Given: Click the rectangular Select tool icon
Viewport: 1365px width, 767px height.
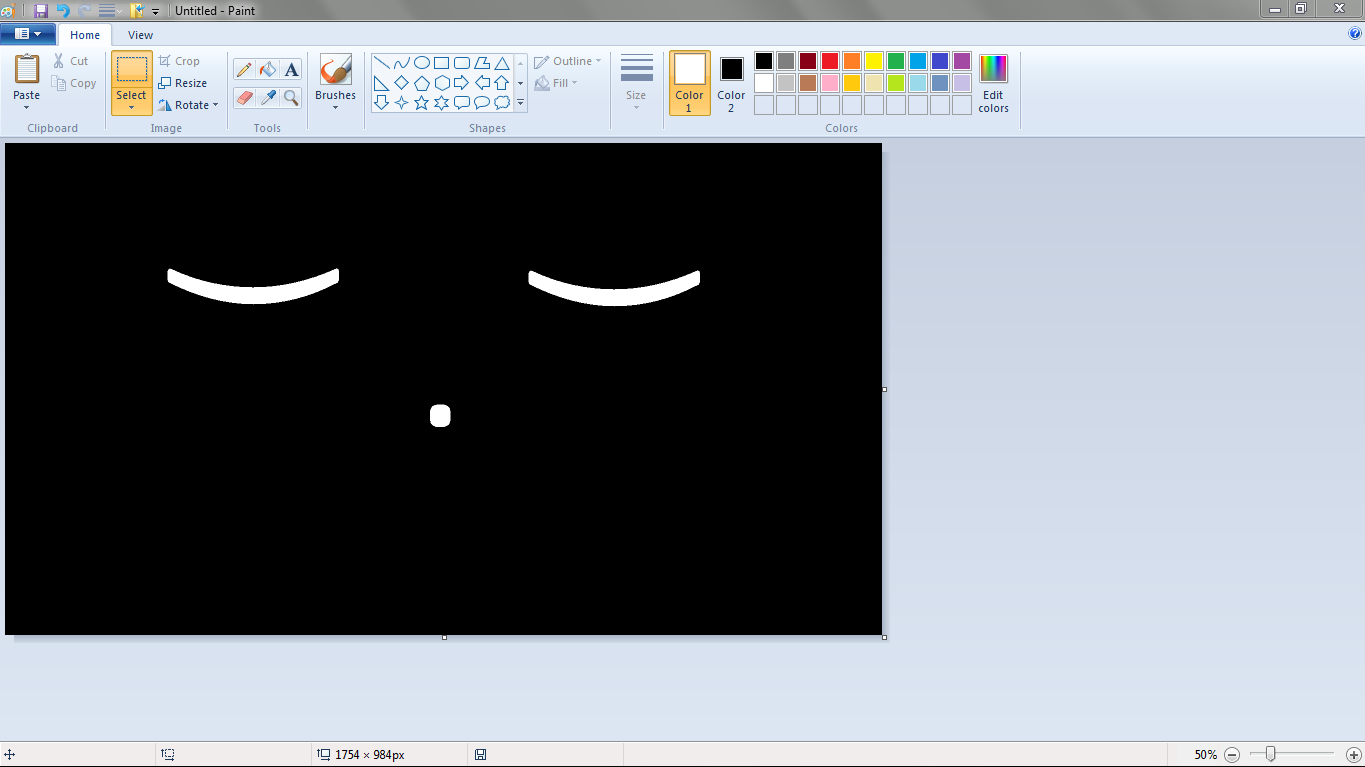Looking at the screenshot, I should [x=131, y=69].
